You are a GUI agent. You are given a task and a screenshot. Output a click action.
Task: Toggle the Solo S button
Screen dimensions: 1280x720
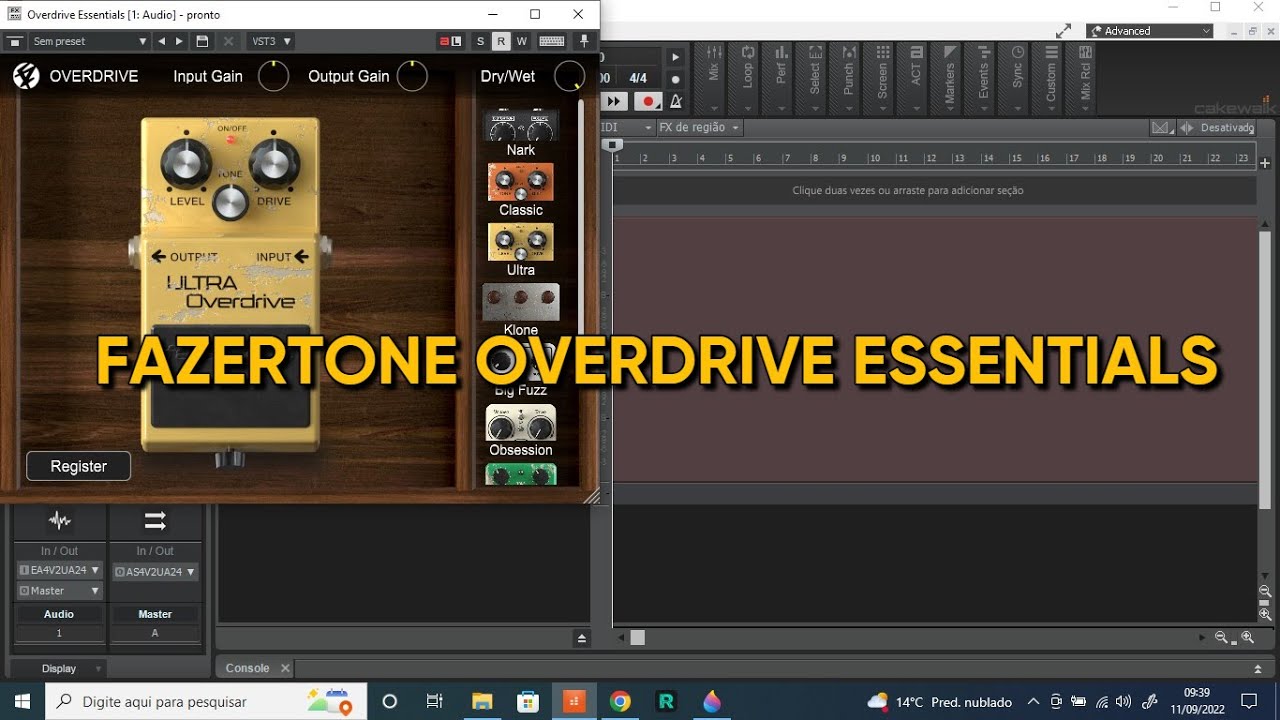click(x=480, y=41)
